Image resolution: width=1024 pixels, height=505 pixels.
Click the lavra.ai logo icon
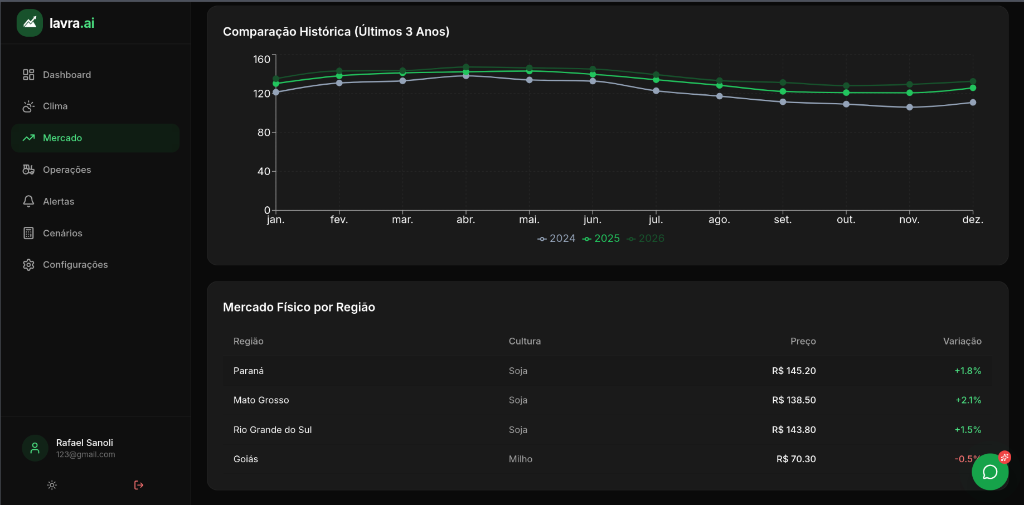30,22
